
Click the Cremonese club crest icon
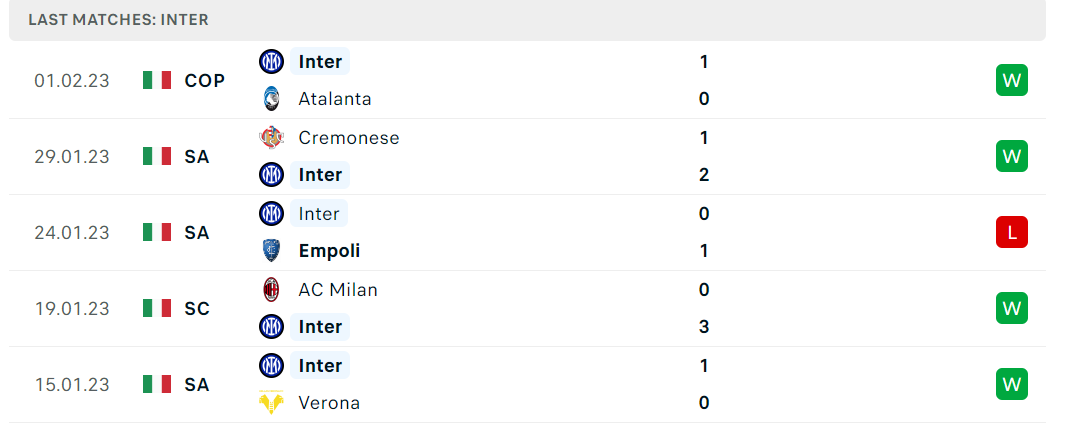pos(271,138)
